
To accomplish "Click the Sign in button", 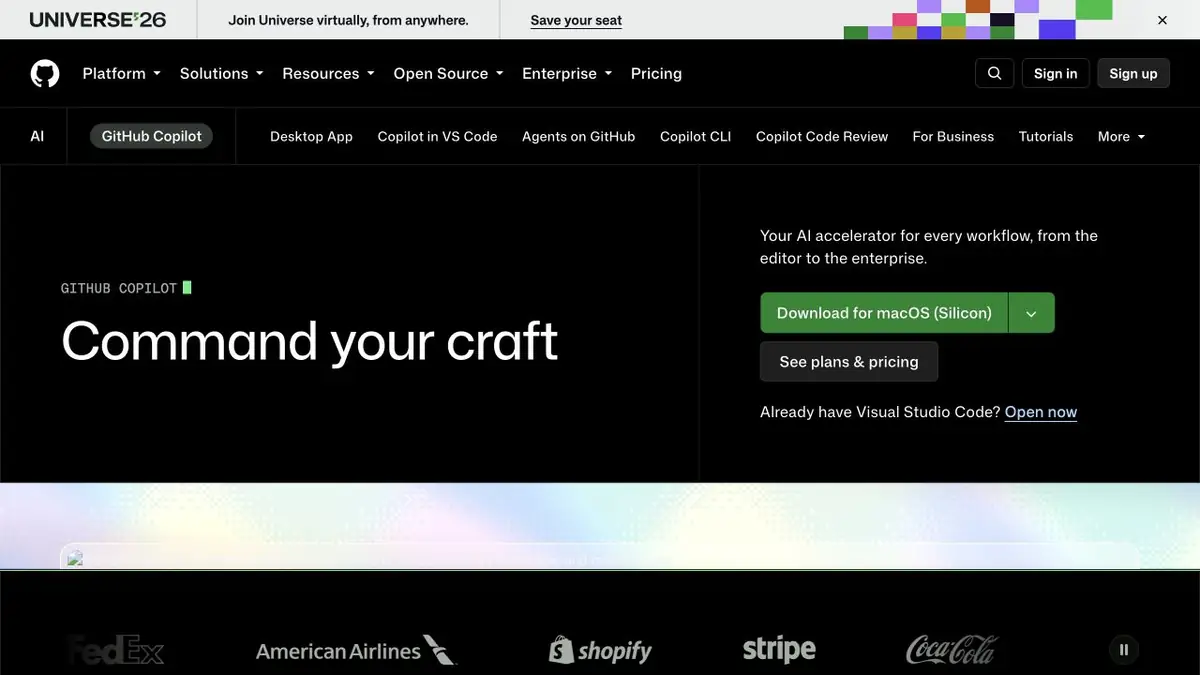I will click(1055, 73).
